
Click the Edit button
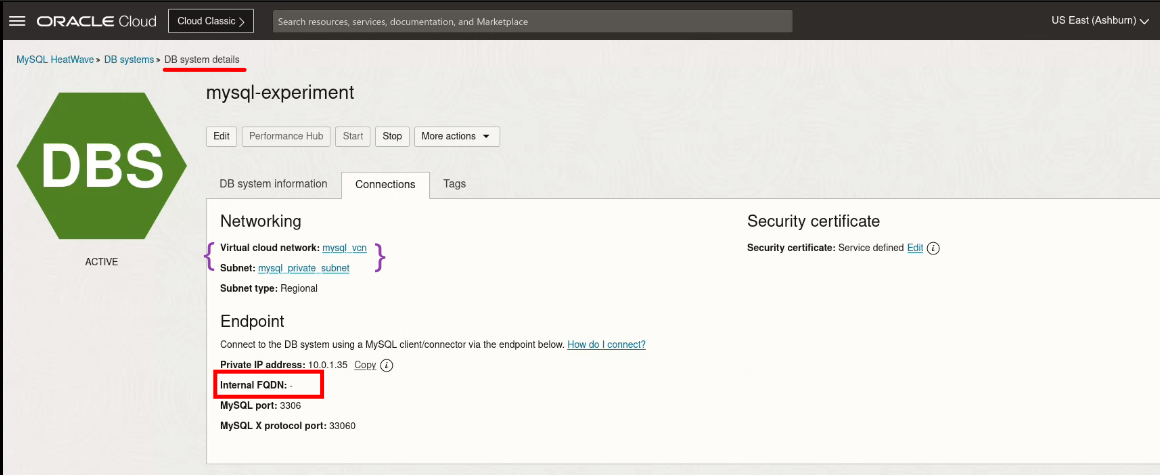tap(221, 136)
